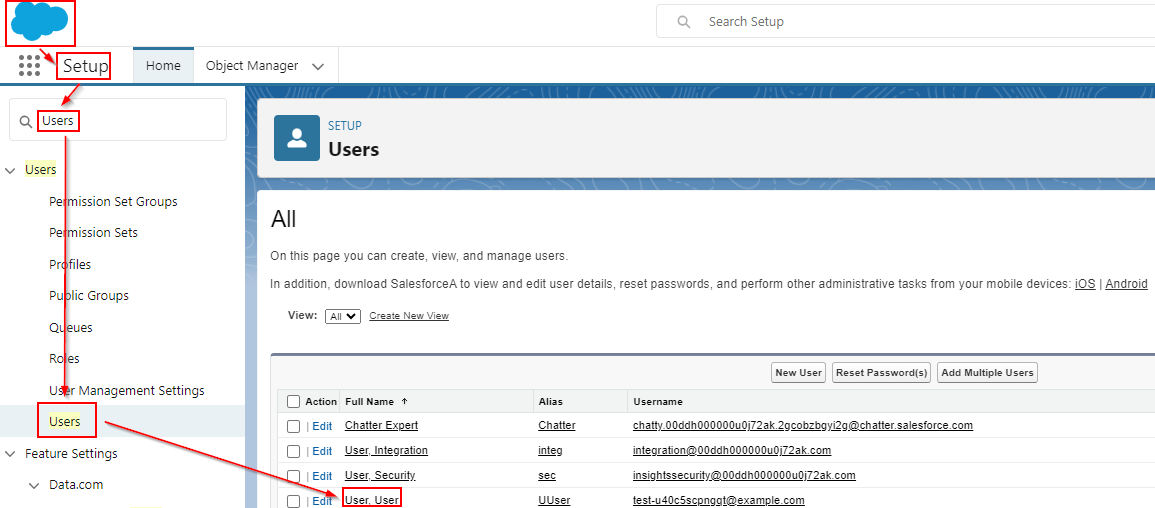
Task: Expand the Feature Settings section
Action: pos(10,454)
